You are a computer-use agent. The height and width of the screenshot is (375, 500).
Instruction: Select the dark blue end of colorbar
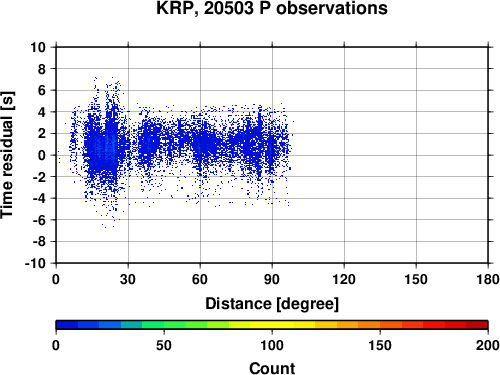tap(67, 325)
